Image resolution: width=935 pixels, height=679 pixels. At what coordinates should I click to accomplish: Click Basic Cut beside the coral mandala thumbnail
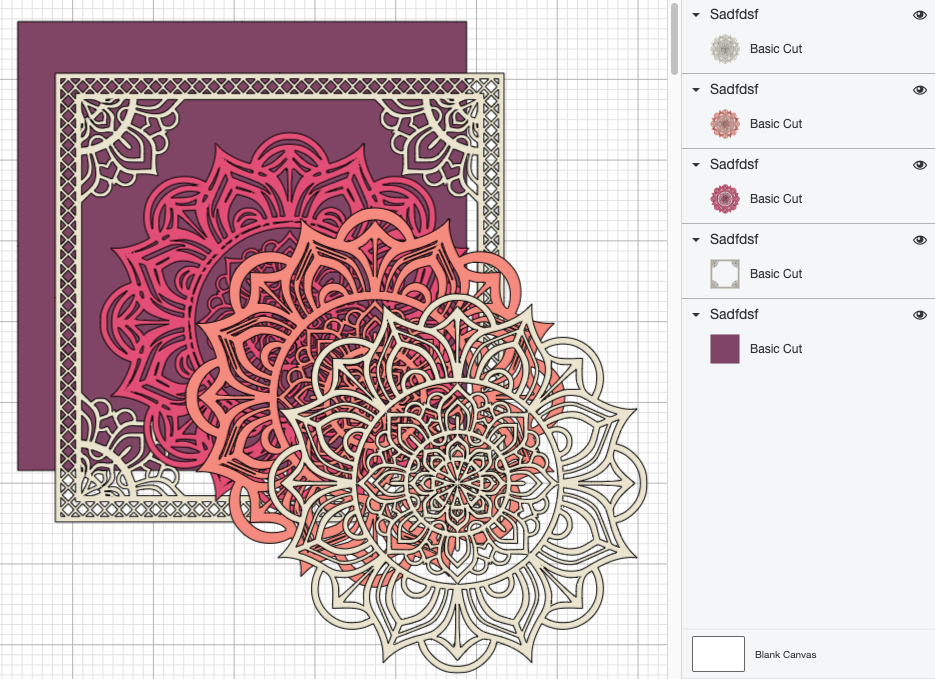tap(776, 124)
